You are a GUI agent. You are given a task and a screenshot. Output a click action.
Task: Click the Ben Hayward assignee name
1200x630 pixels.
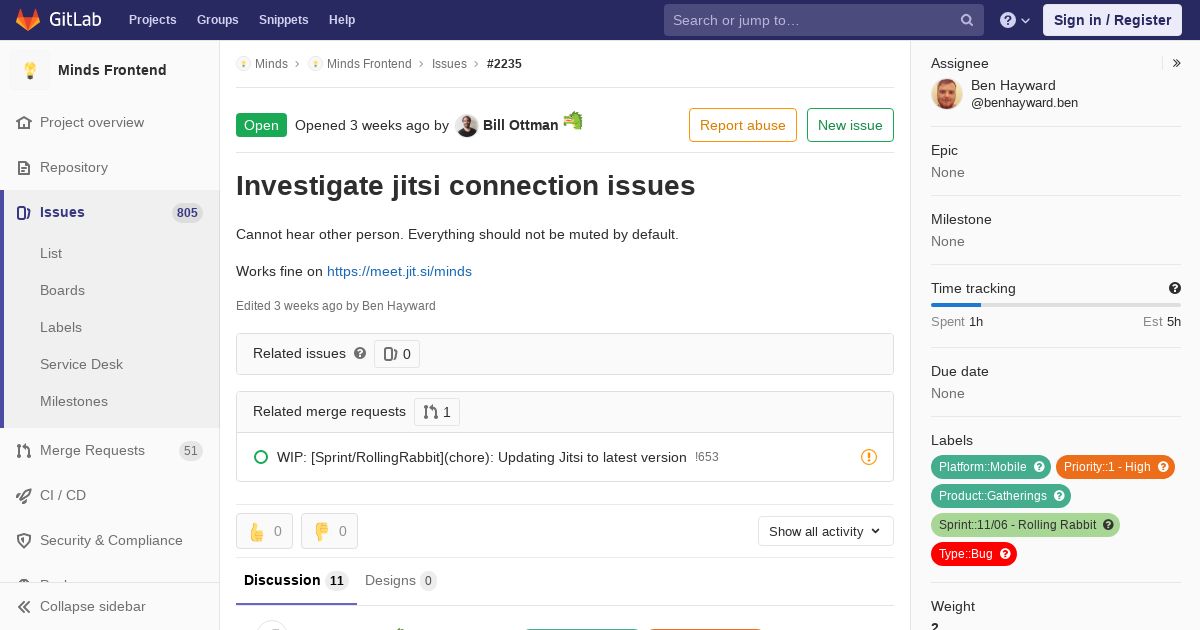tap(1013, 86)
